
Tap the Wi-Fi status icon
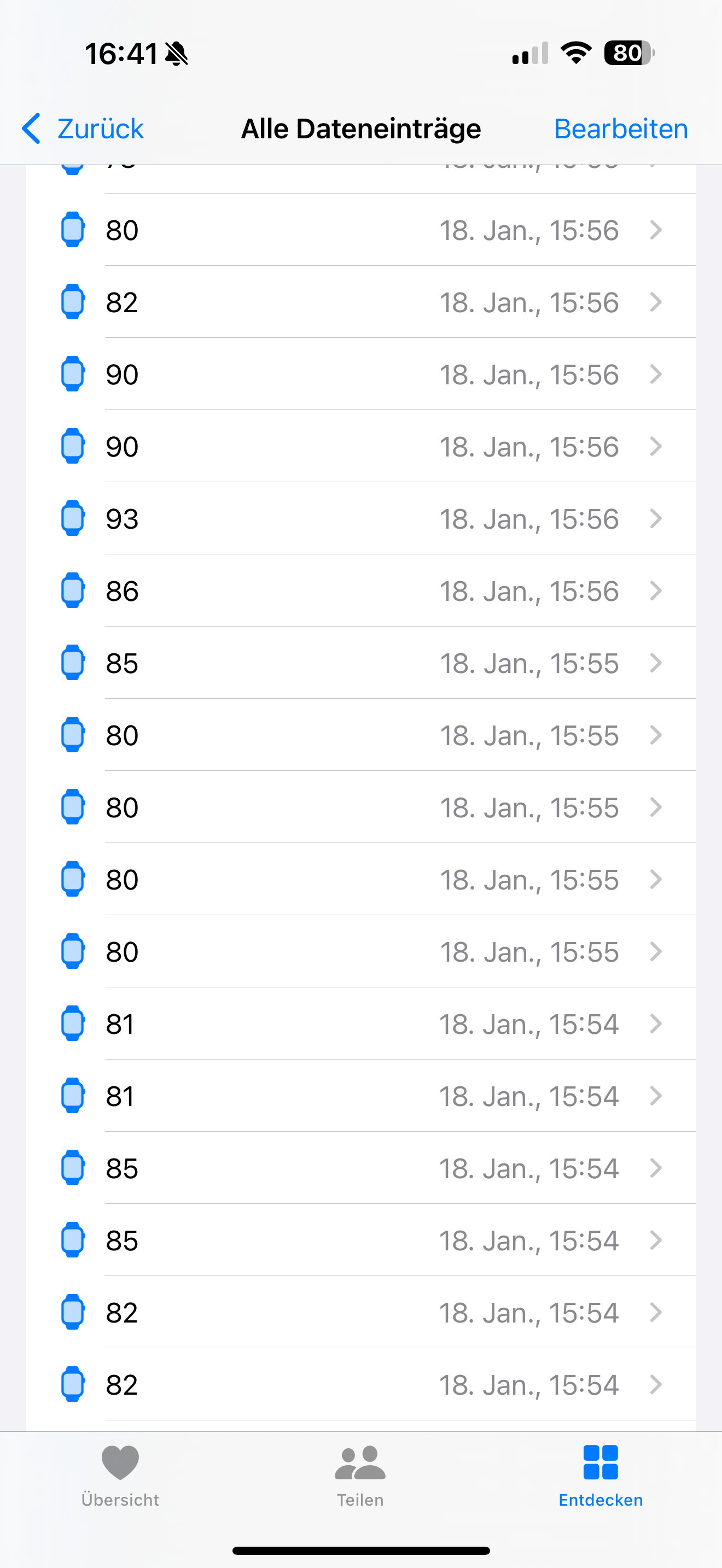(576, 53)
